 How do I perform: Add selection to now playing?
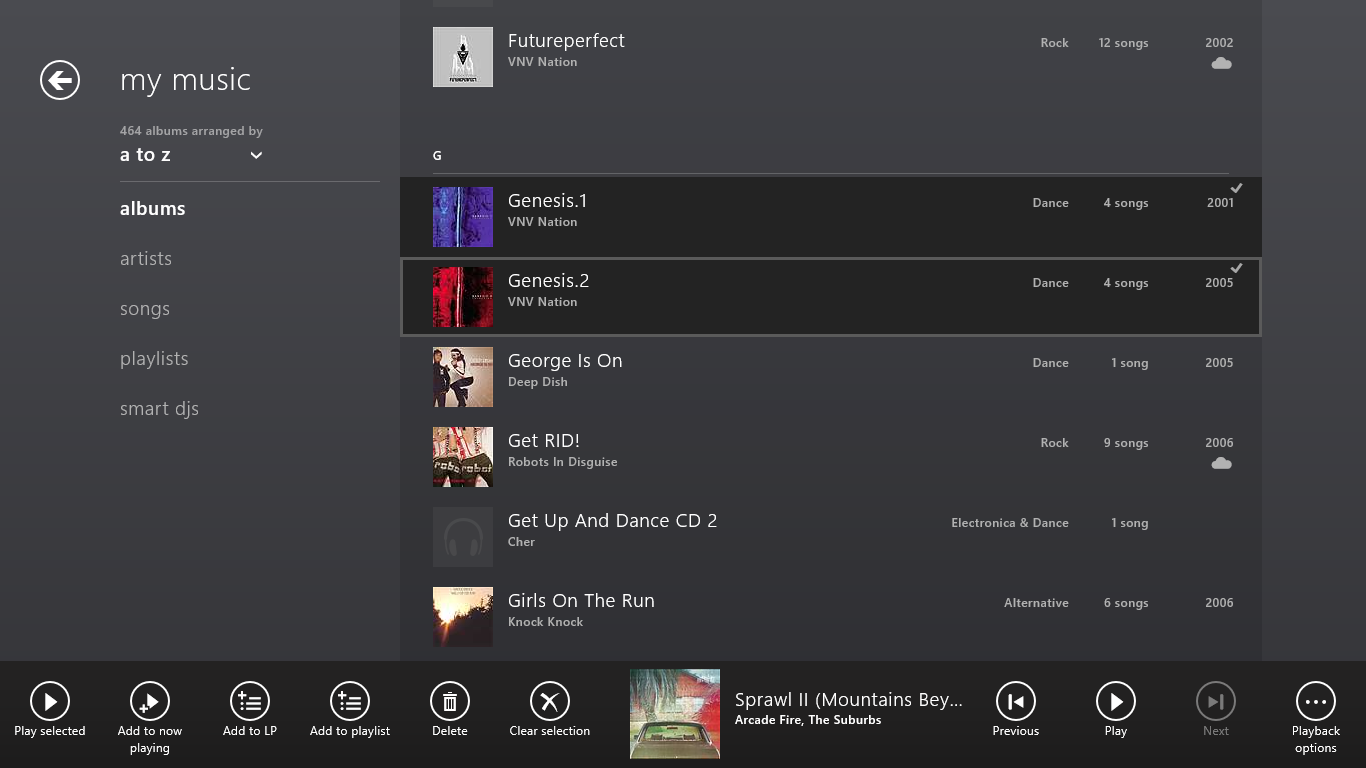click(x=150, y=701)
